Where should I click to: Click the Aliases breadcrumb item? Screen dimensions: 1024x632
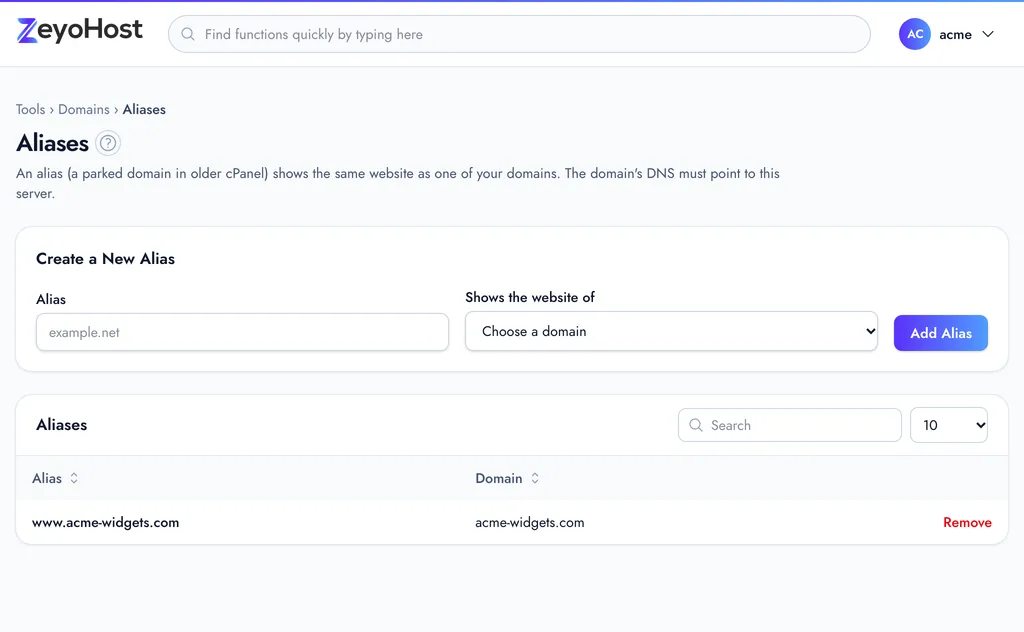pyautogui.click(x=144, y=109)
